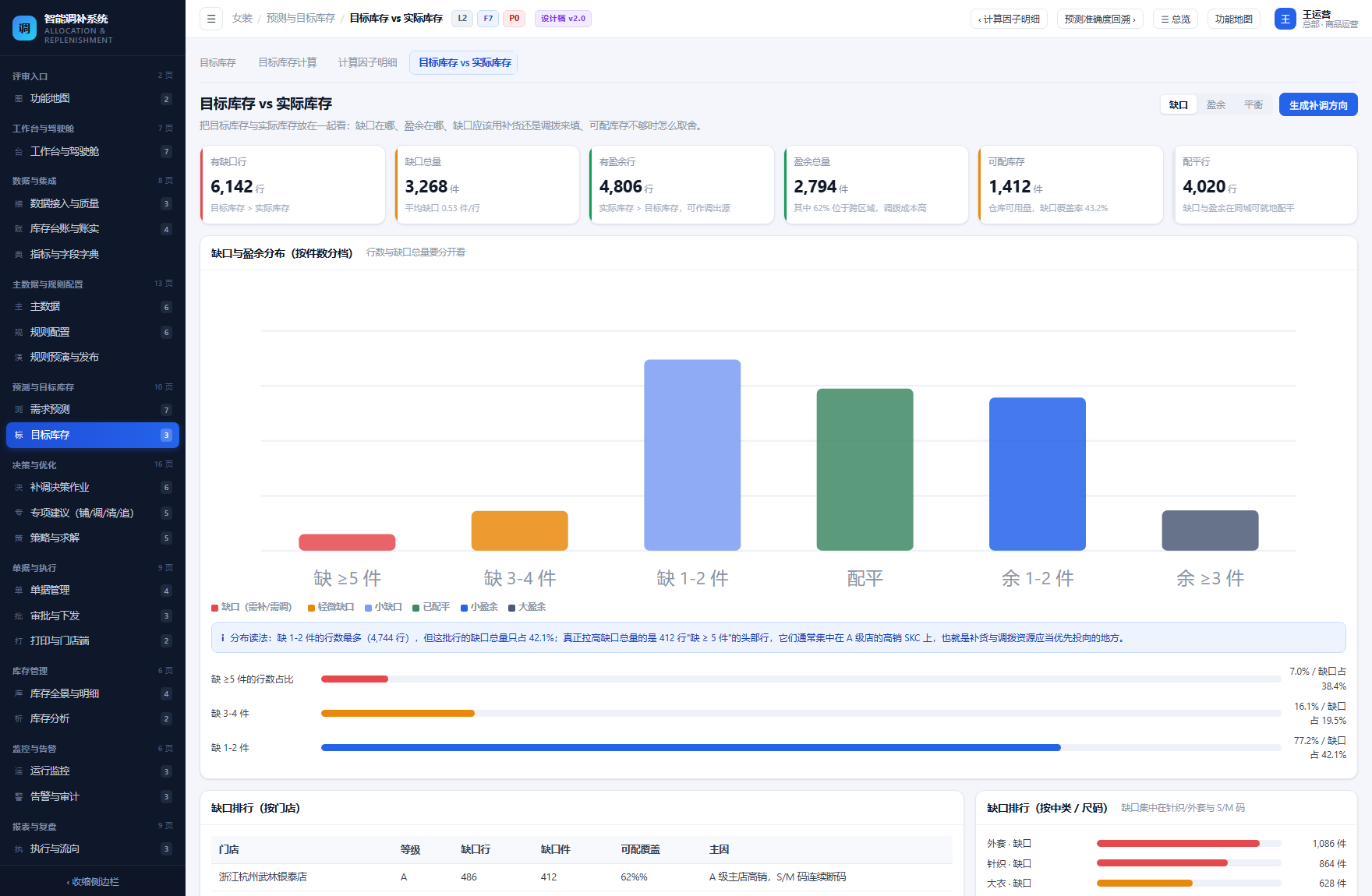Image resolution: width=1372 pixels, height=896 pixels.
Task: Toggle the 轻微缺口 legend item
Action: pyautogui.click(x=331, y=607)
